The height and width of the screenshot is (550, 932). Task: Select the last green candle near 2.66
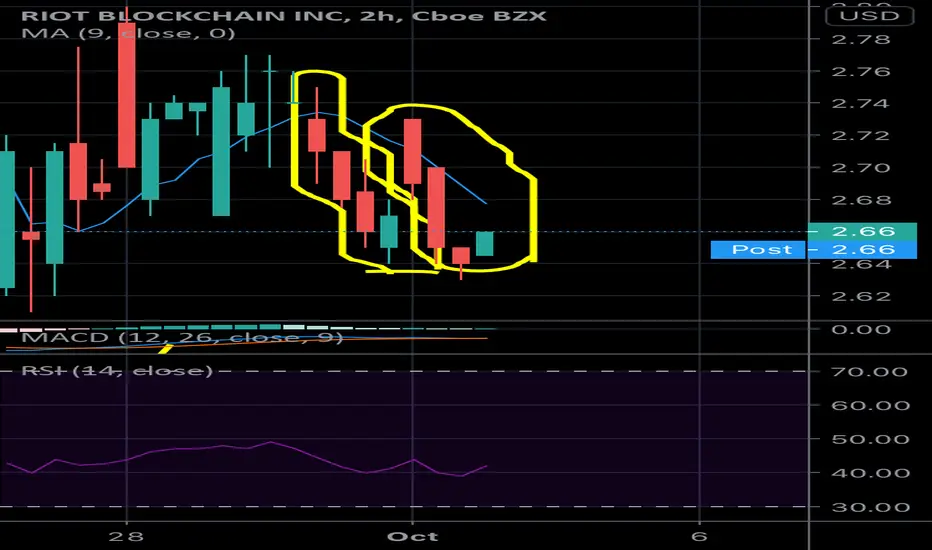pyautogui.click(x=484, y=244)
